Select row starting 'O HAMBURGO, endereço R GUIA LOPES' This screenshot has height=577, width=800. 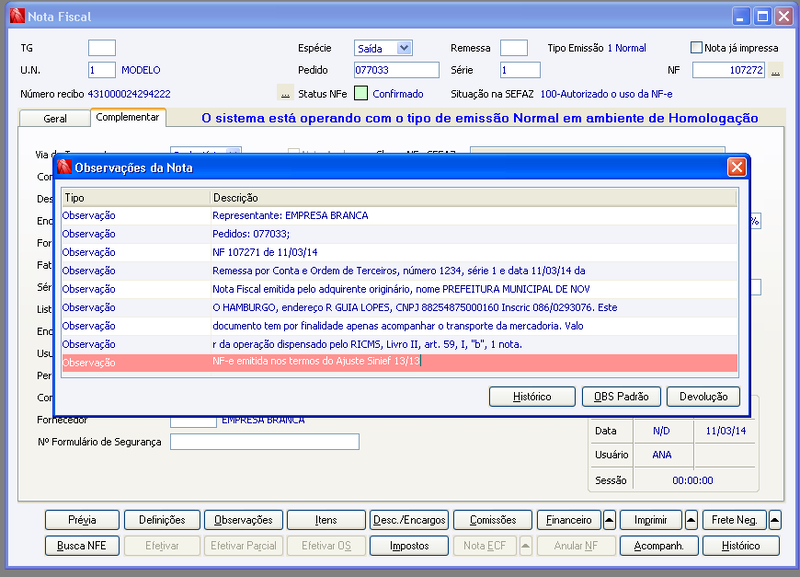[399, 307]
